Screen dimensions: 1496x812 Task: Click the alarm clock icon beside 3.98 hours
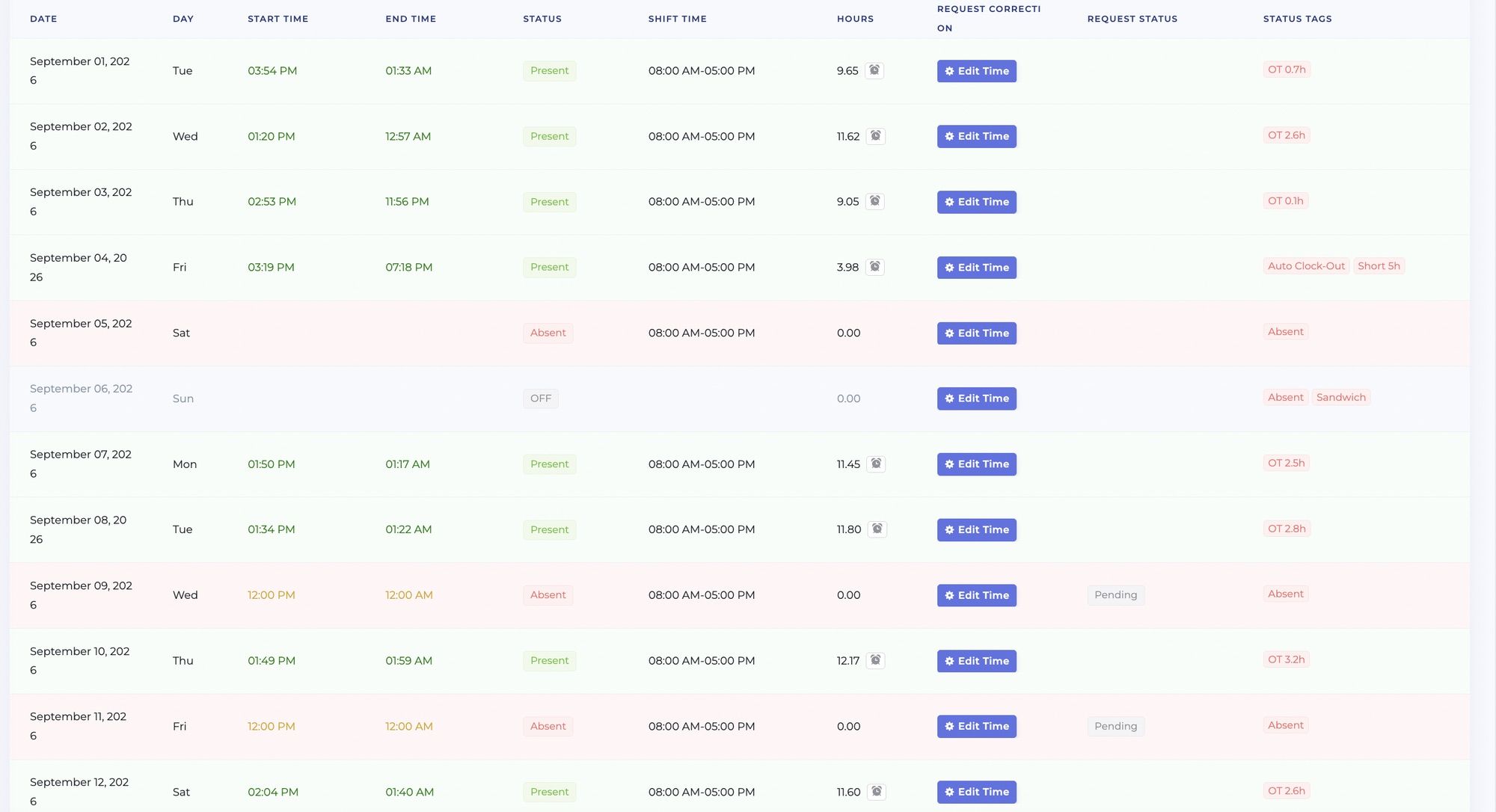(x=874, y=267)
